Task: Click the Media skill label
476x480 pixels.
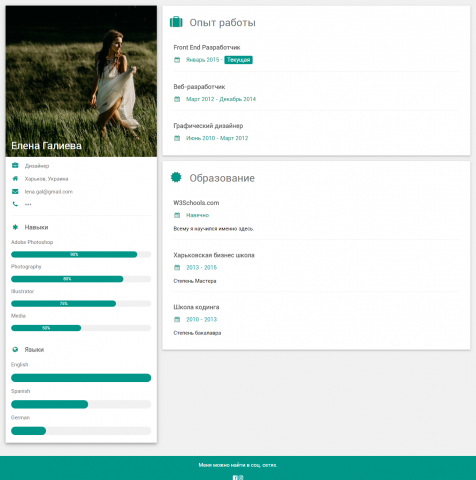Action: click(x=18, y=316)
